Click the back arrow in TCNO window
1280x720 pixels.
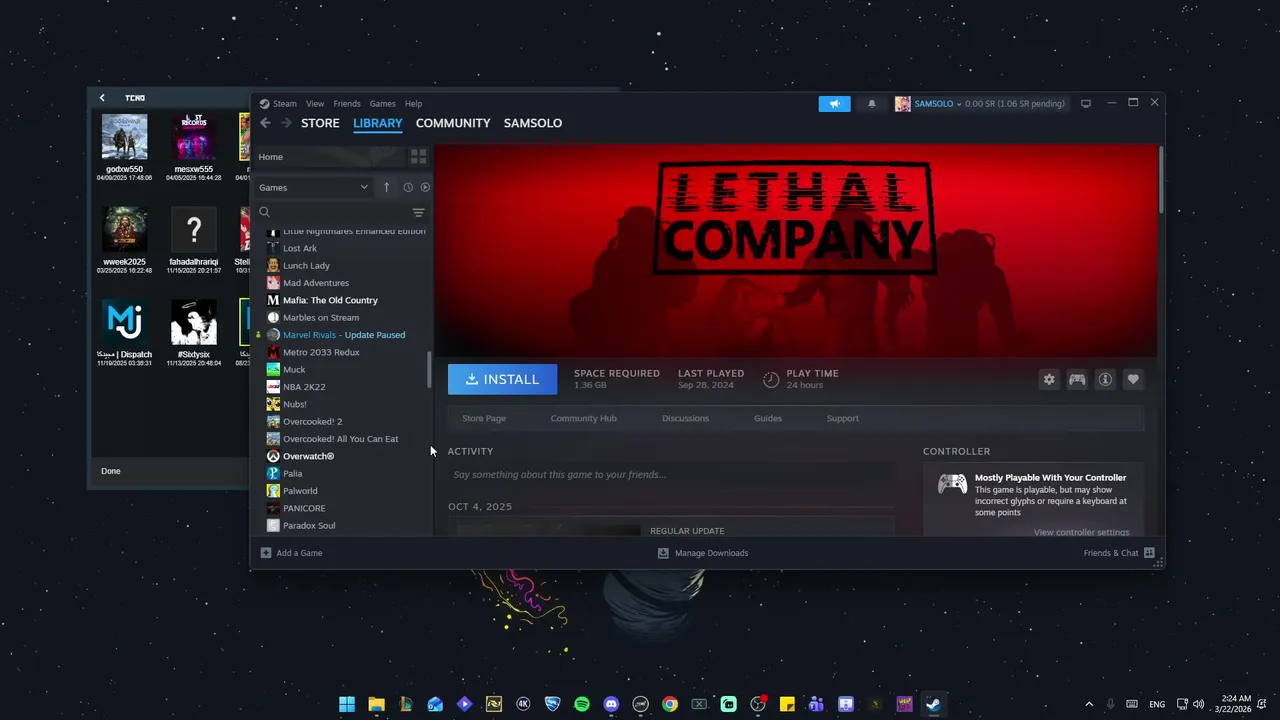pyautogui.click(x=102, y=98)
